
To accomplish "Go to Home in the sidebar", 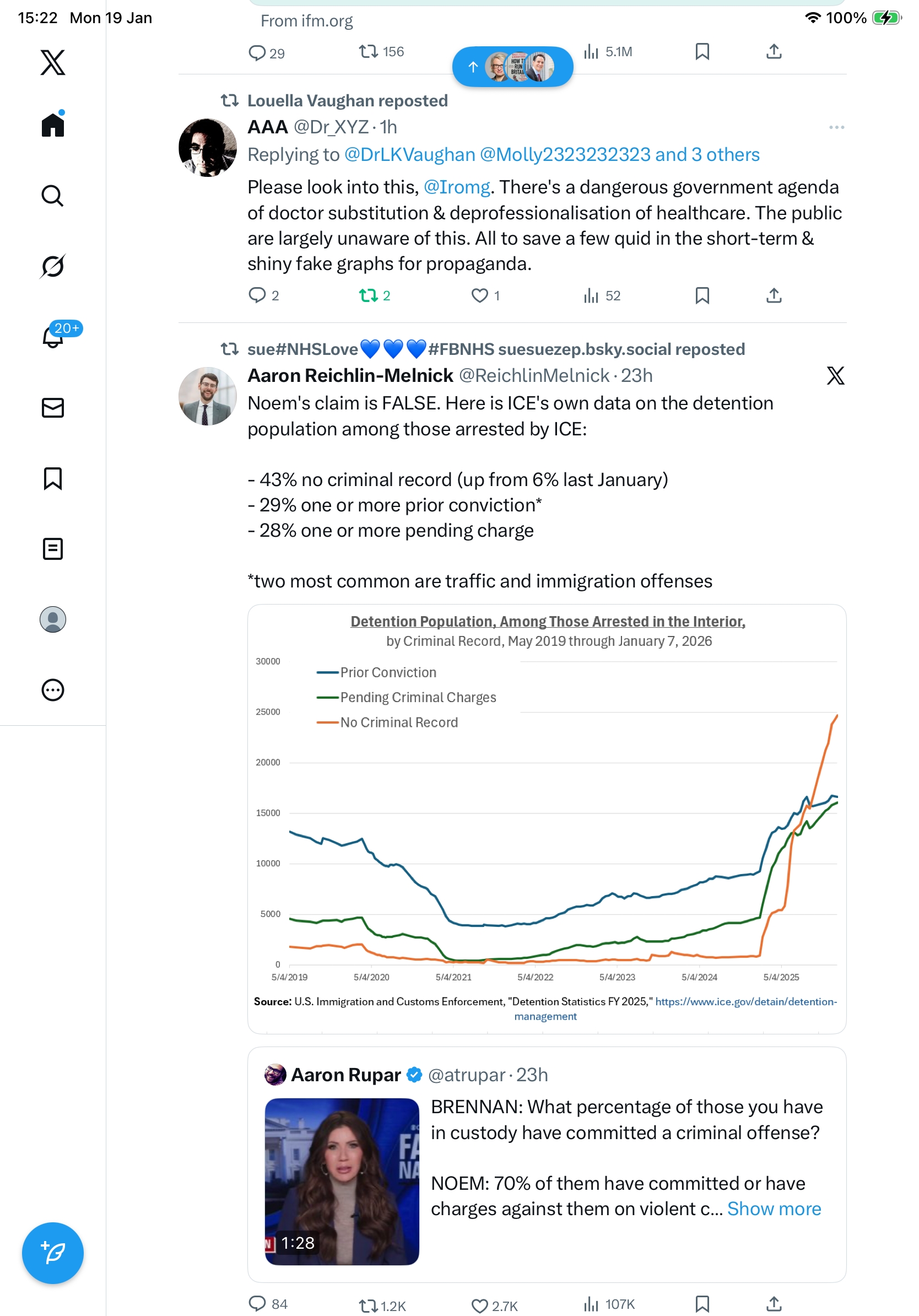I will click(x=53, y=125).
